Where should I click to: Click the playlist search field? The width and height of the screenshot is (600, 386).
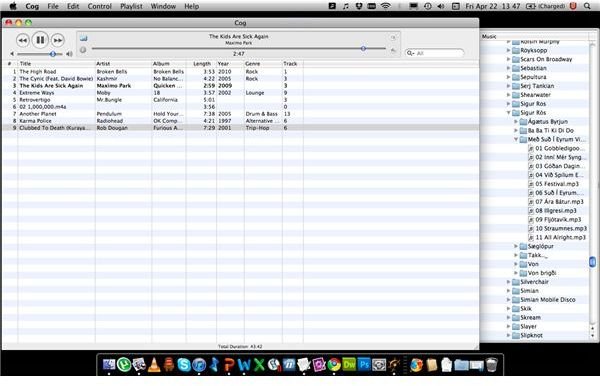(x=435, y=53)
